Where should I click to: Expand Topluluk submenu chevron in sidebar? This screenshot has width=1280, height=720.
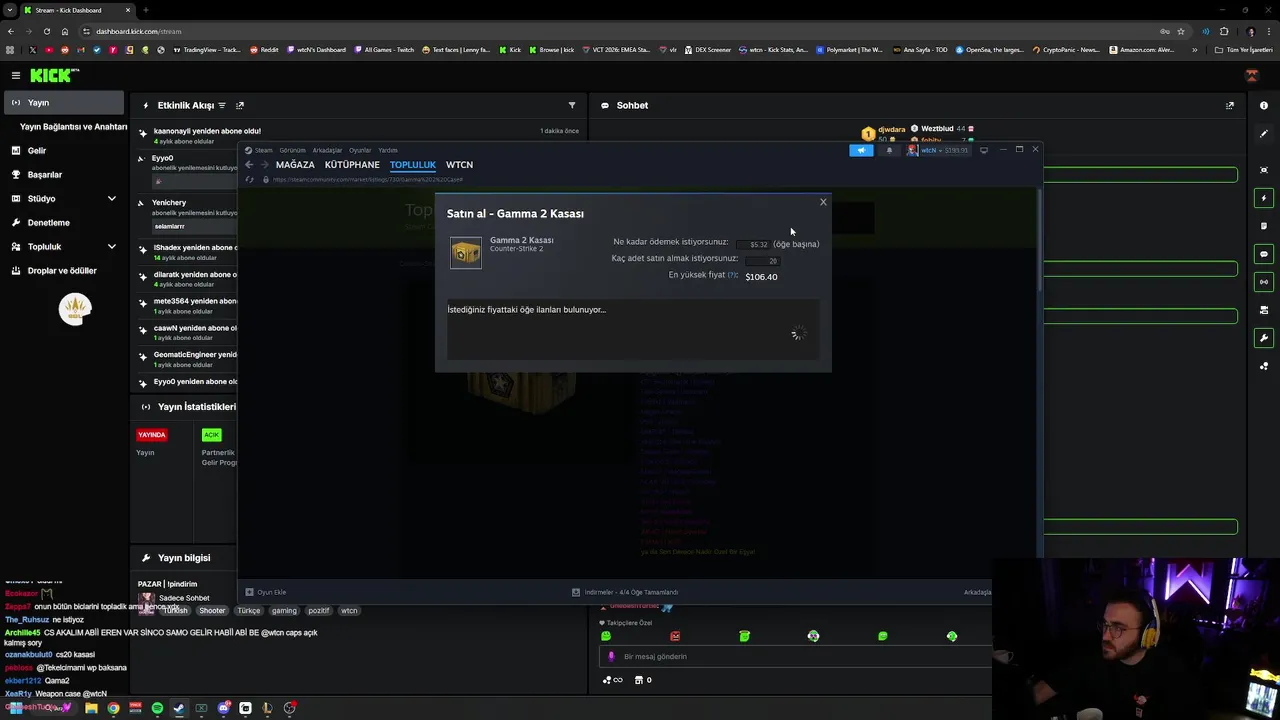tap(111, 246)
